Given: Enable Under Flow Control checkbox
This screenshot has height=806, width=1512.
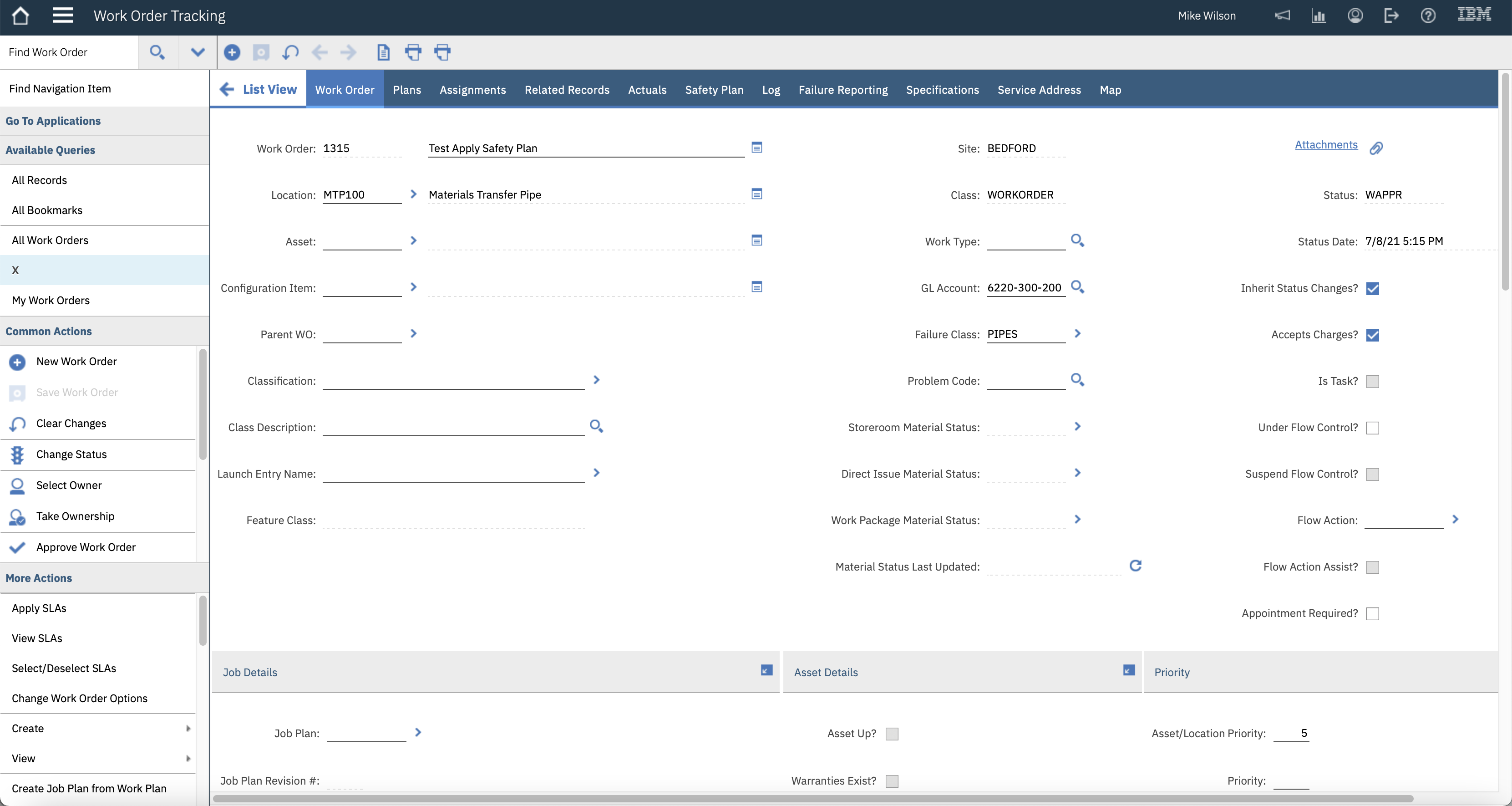Looking at the screenshot, I should (1372, 427).
